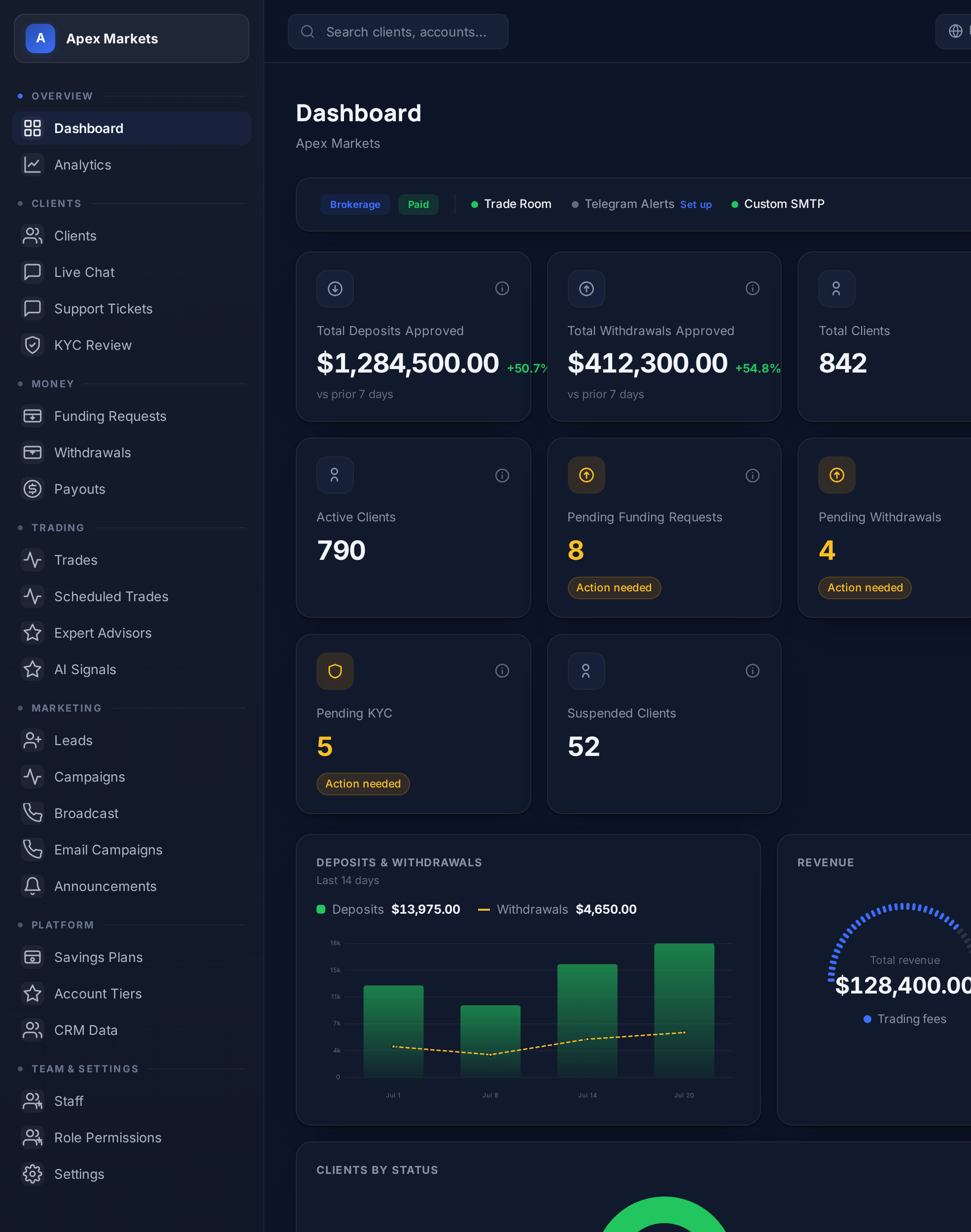The height and width of the screenshot is (1232, 971).
Task: Click the Role Permissions icon
Action: click(x=33, y=1137)
